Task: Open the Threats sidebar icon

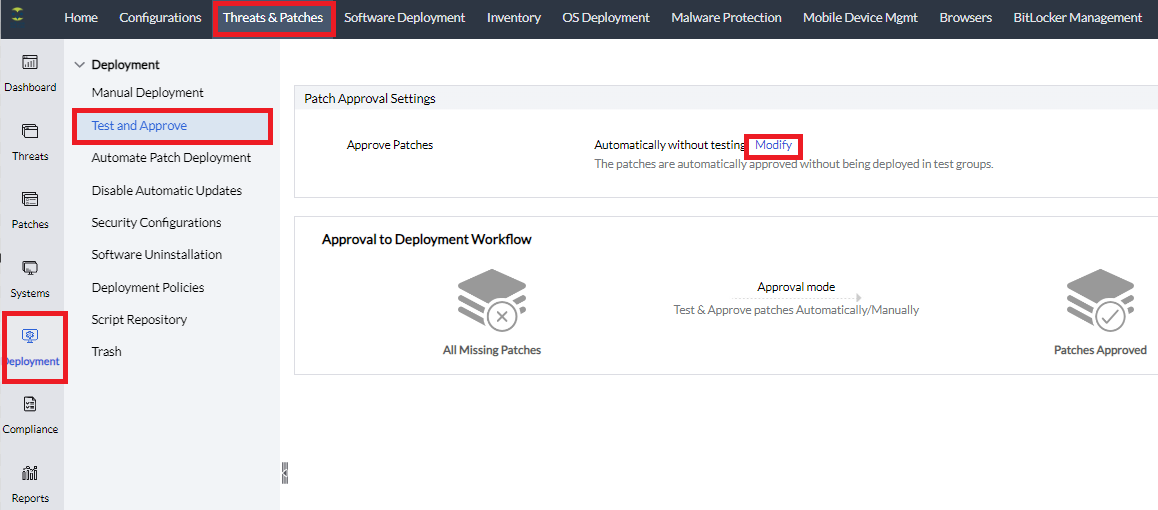Action: pyautogui.click(x=30, y=132)
